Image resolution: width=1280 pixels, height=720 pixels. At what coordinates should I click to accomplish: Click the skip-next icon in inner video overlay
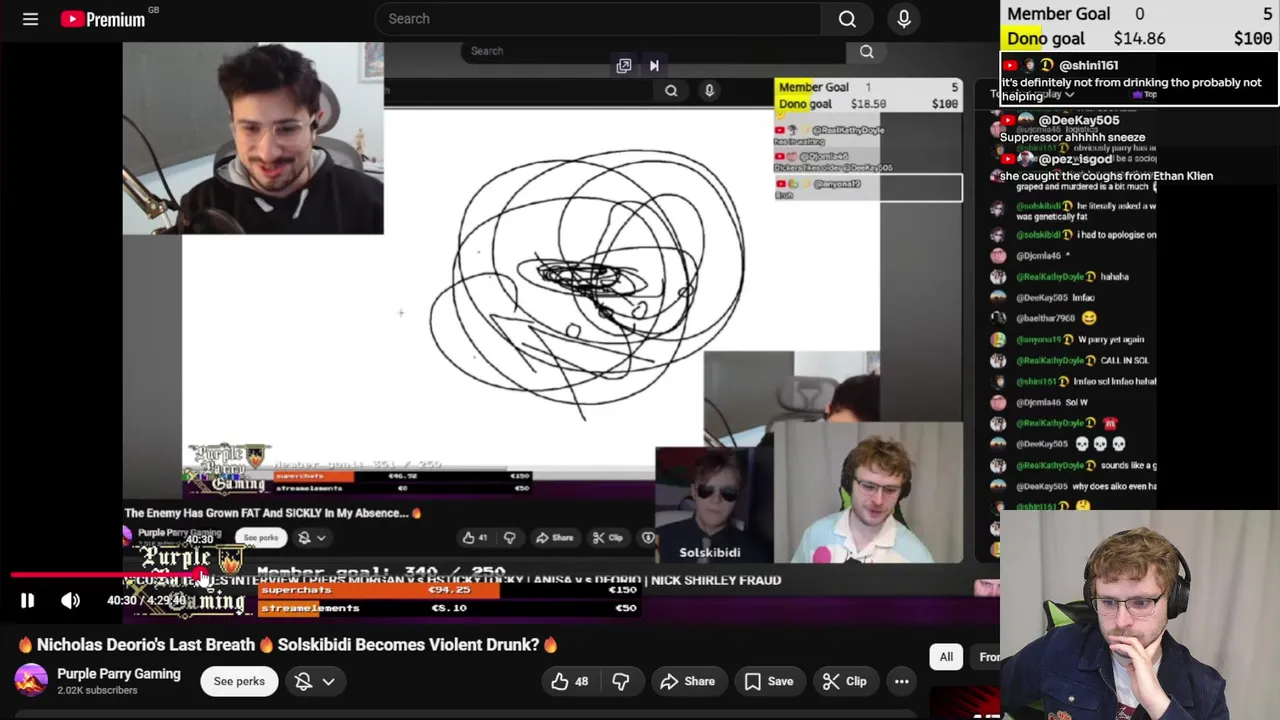pos(654,66)
